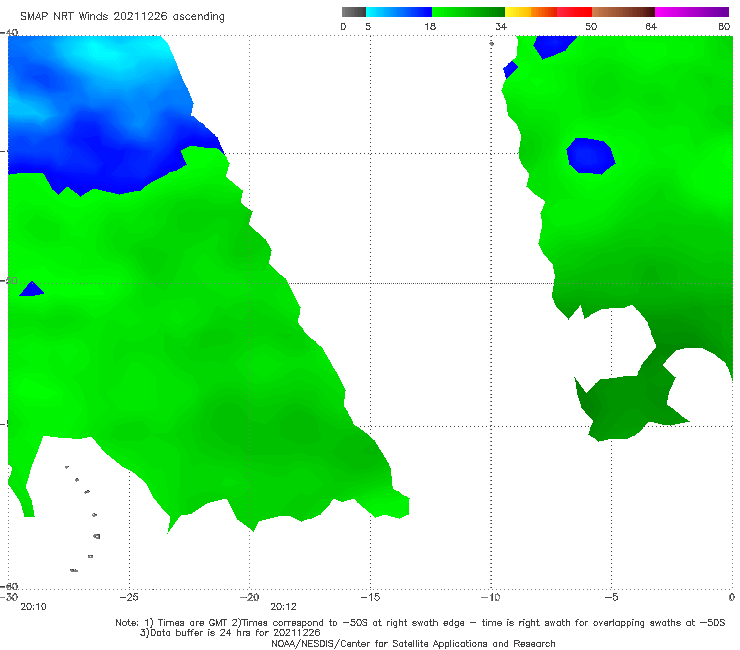
Task: Click the gray 0-5 segment of the colorbar
Action: coord(354,12)
